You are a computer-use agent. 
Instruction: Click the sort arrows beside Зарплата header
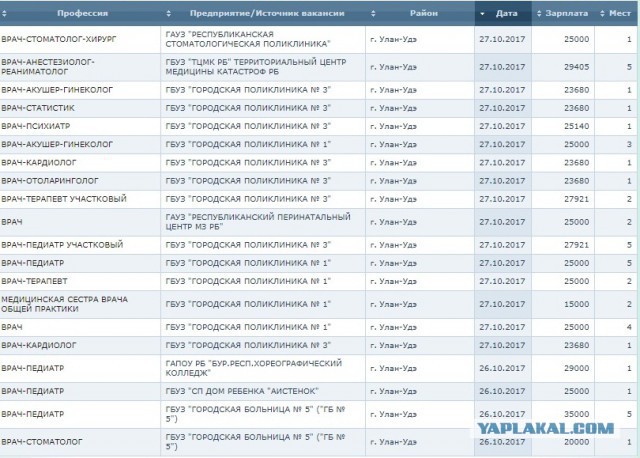[539, 13]
